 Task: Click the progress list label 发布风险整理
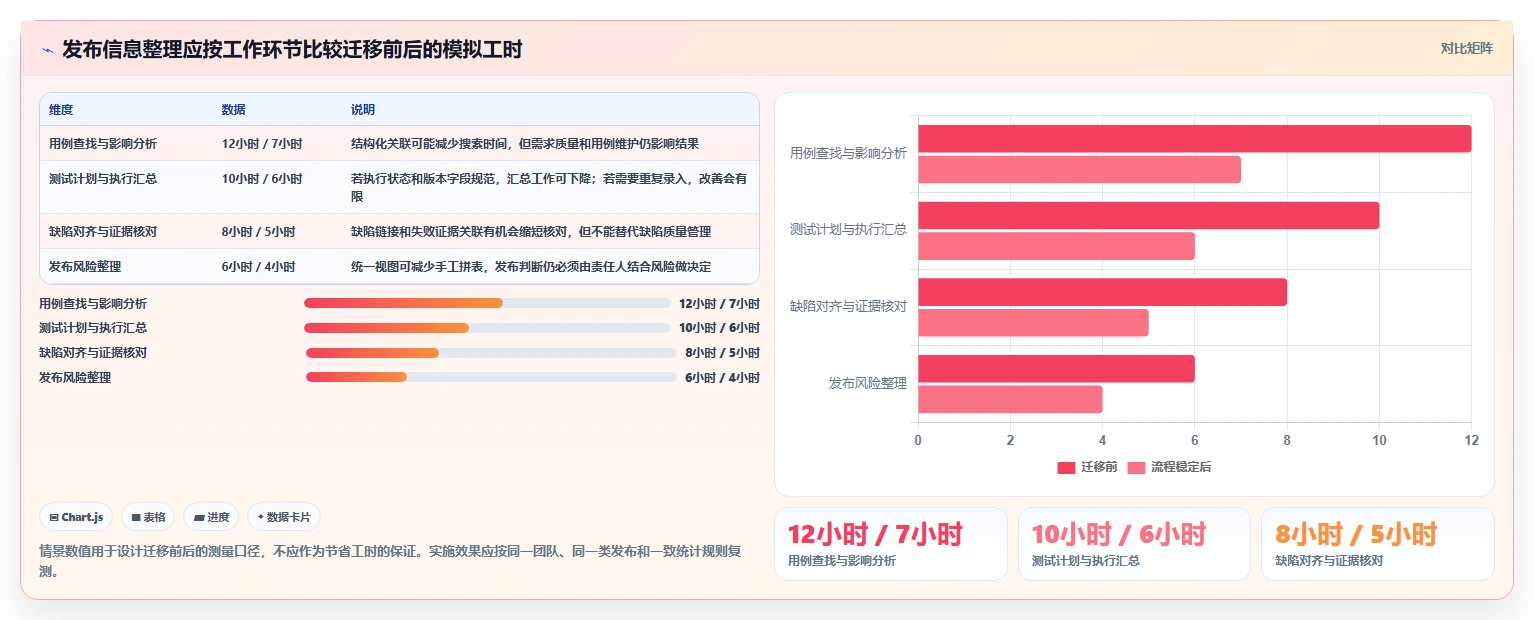coord(75,378)
